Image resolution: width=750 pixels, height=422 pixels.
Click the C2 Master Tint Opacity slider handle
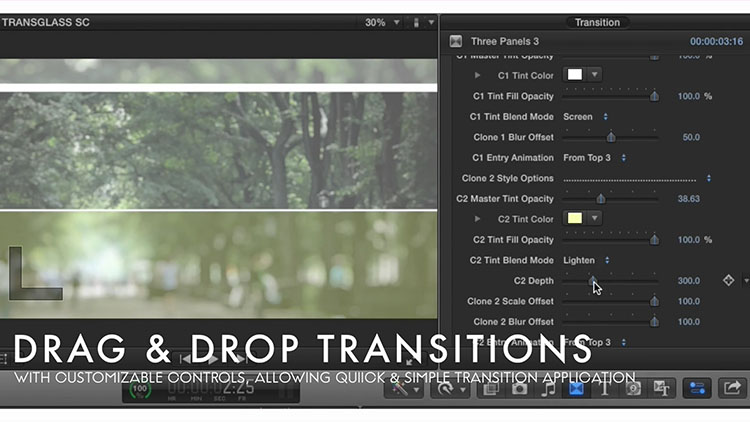pos(601,199)
